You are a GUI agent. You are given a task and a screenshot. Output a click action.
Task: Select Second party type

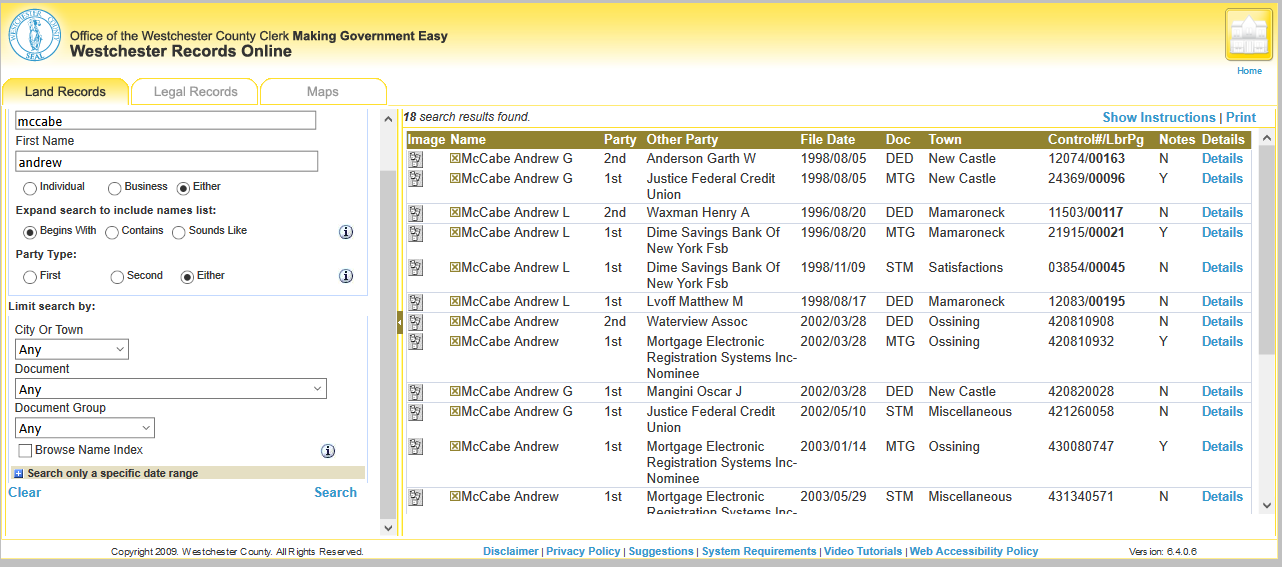pyautogui.click(x=118, y=277)
